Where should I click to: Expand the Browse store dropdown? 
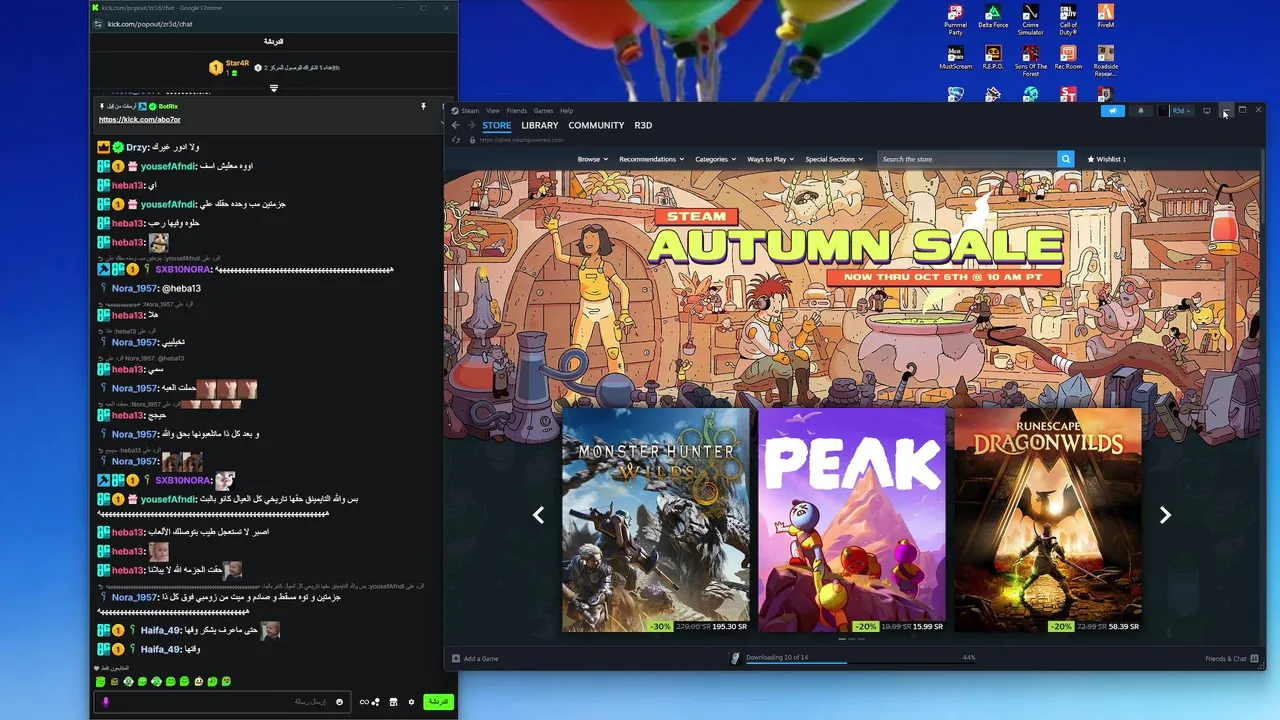tap(592, 159)
